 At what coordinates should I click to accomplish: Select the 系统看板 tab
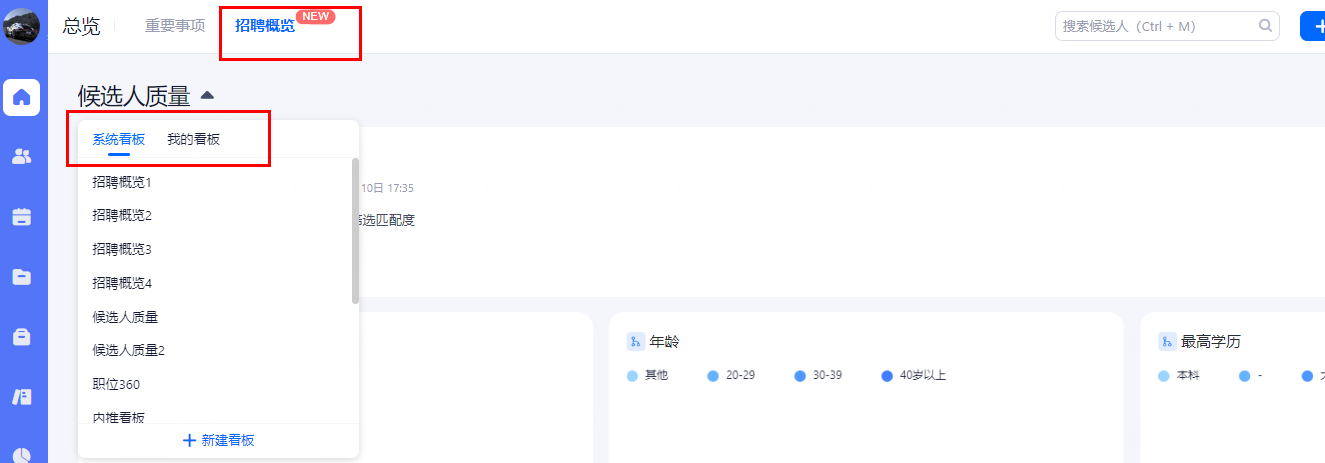pos(119,139)
